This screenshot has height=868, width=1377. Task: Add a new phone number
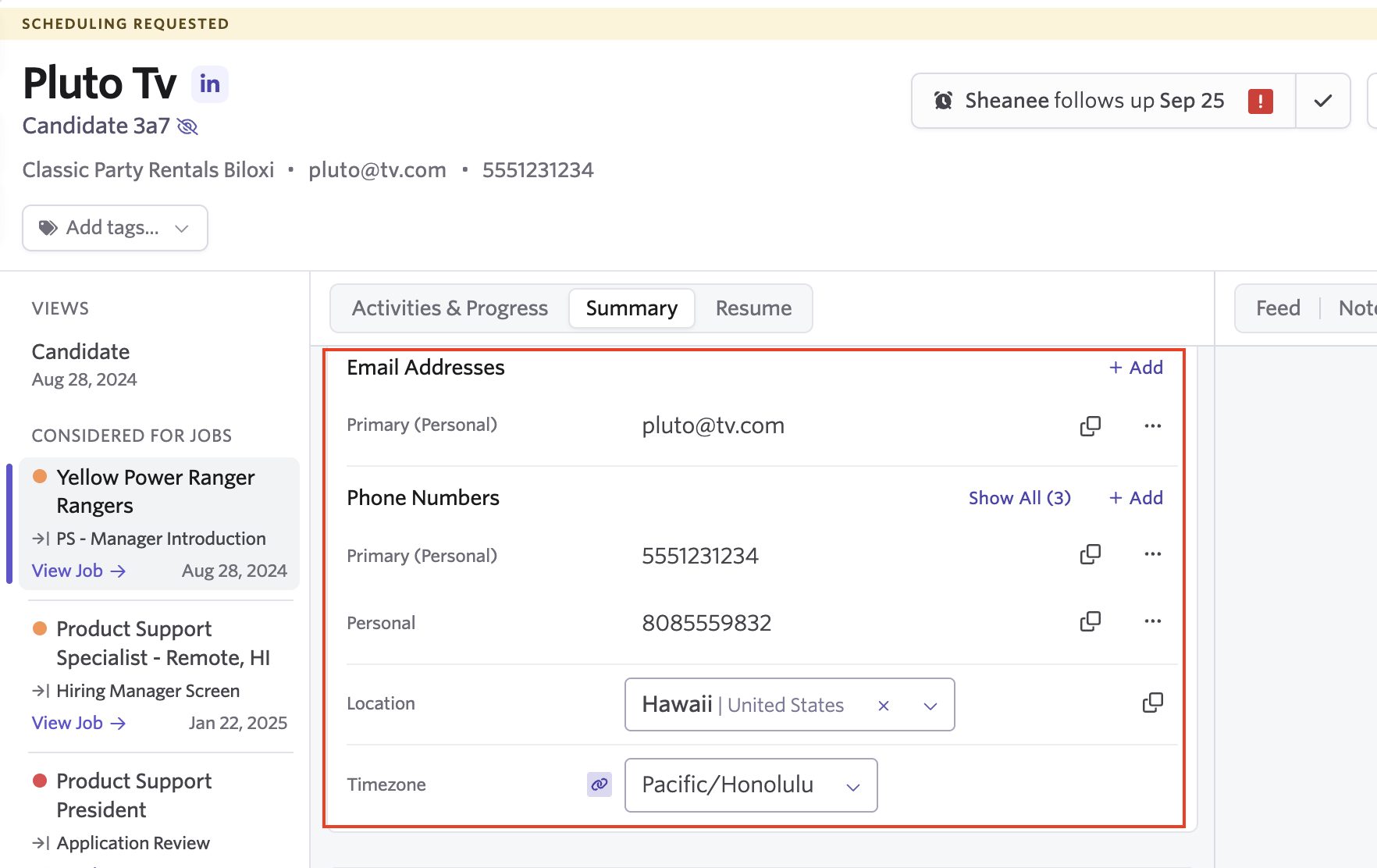tap(1136, 498)
